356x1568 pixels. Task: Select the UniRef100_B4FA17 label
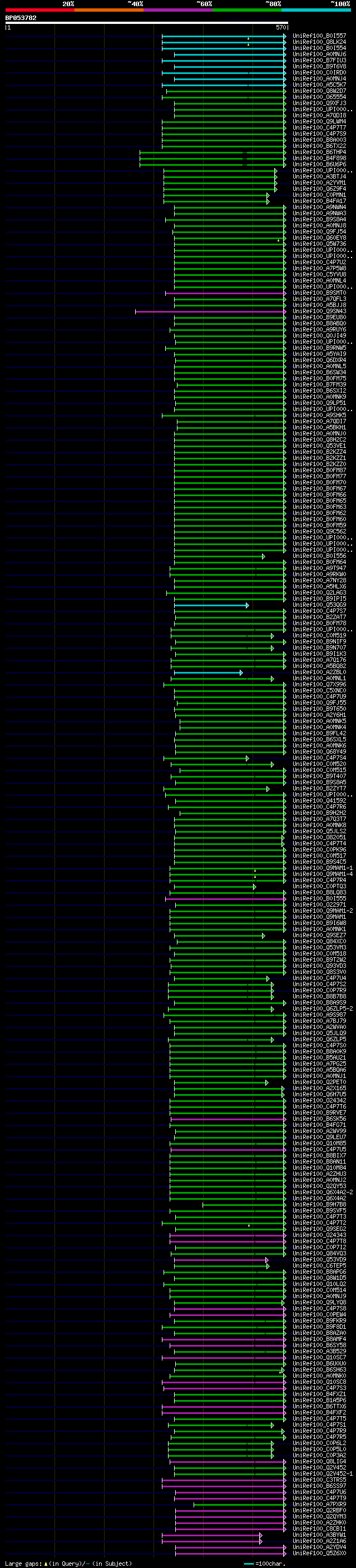[x=319, y=201]
